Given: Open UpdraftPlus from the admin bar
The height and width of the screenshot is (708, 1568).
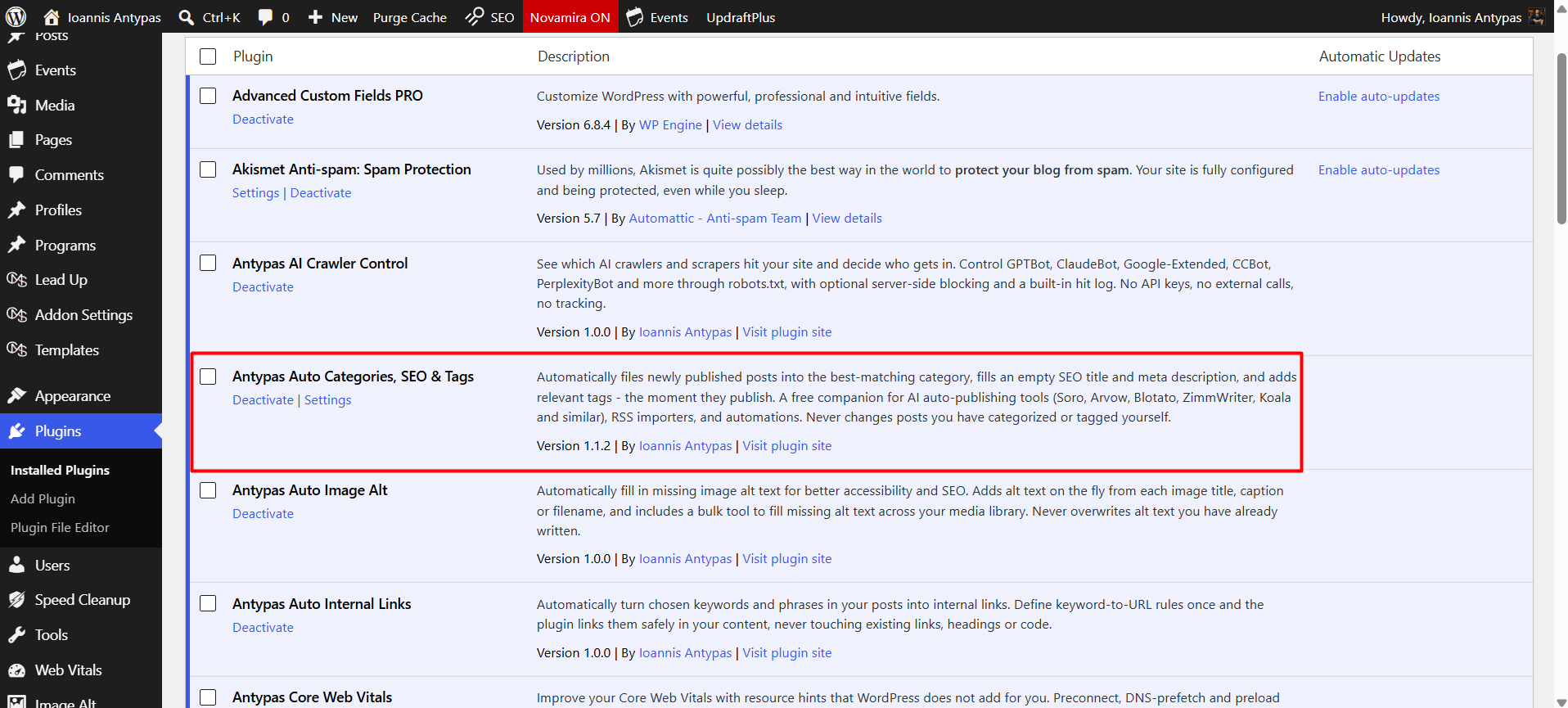Looking at the screenshot, I should (x=741, y=17).
